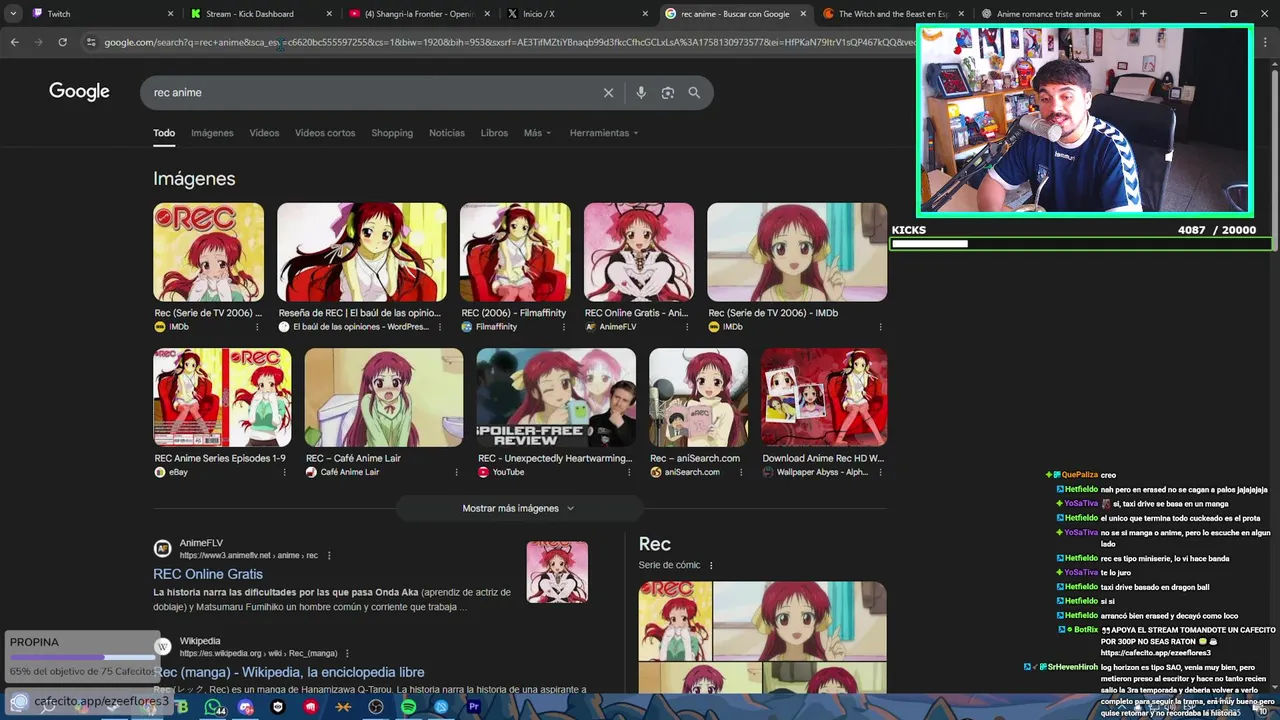The image size is (1280, 720).
Task: Click the rec anime search input field
Action: (x=370, y=93)
